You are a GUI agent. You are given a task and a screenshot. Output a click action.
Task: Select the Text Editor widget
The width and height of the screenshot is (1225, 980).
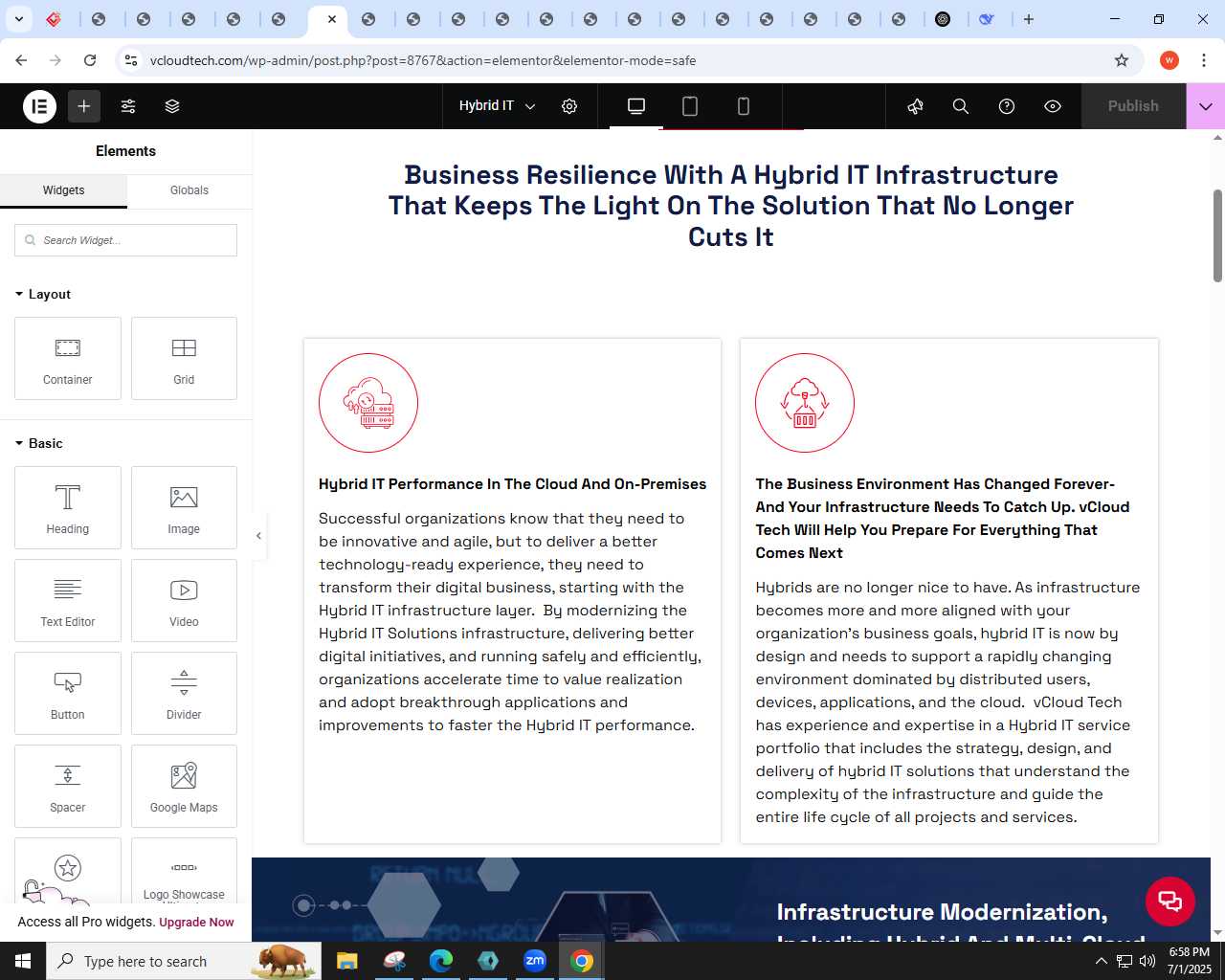pyautogui.click(x=68, y=601)
